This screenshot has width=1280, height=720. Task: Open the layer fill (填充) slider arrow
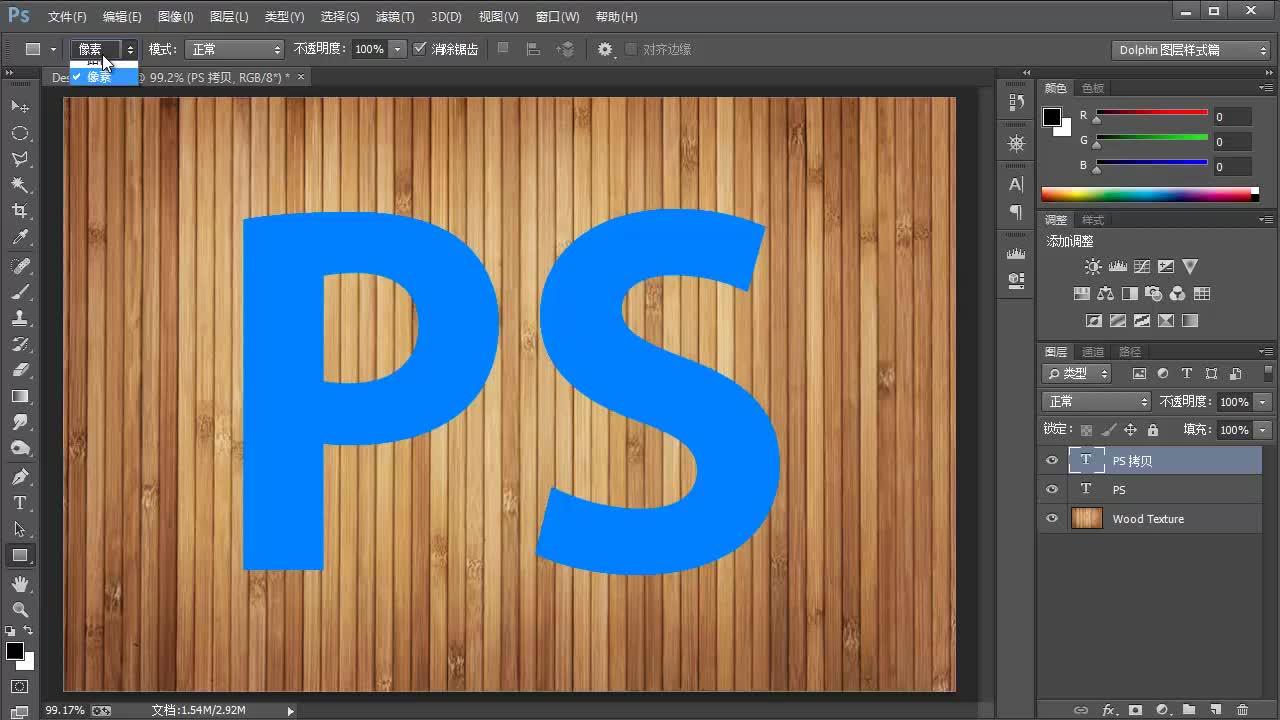click(1263, 430)
